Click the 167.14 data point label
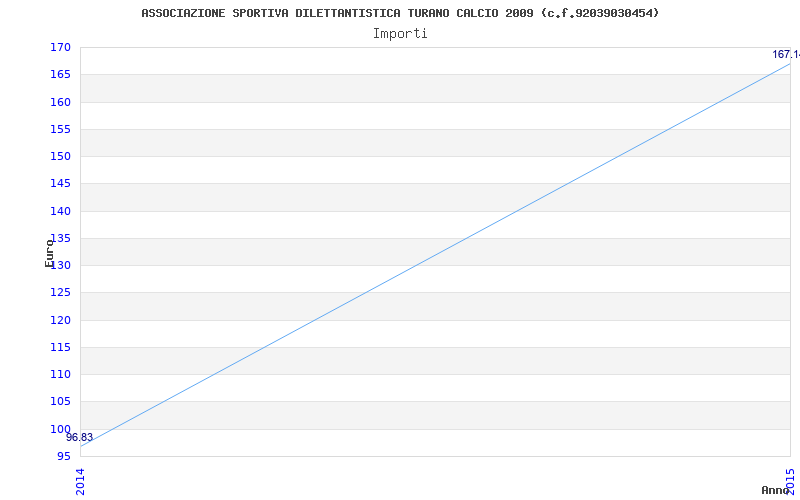Image resolution: width=800 pixels, height=500 pixels. coord(786,54)
